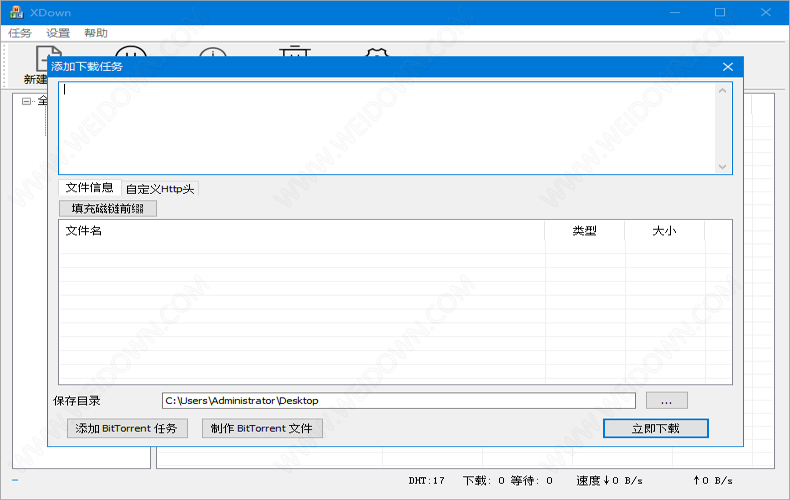This screenshot has width=790, height=500.
Task: Click the download speed 0 B/s indicator
Action: click(610, 481)
